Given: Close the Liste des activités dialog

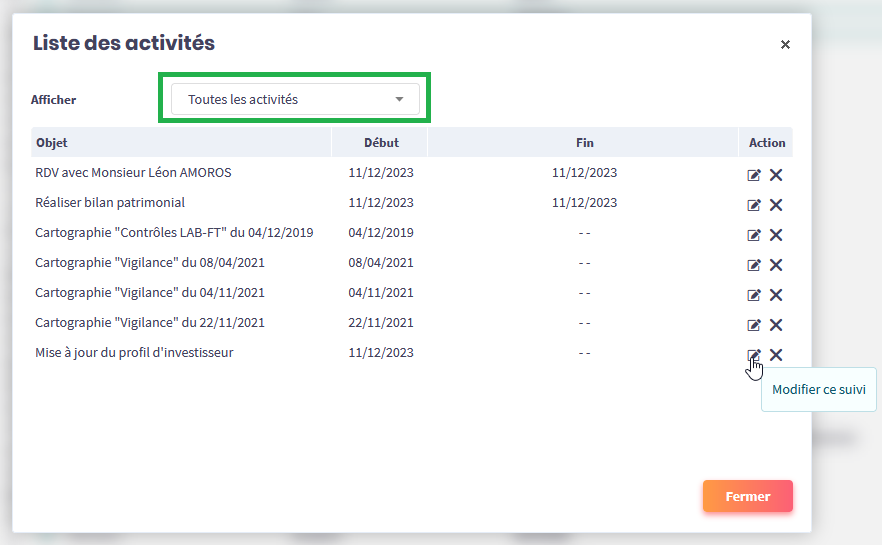Looking at the screenshot, I should (785, 45).
